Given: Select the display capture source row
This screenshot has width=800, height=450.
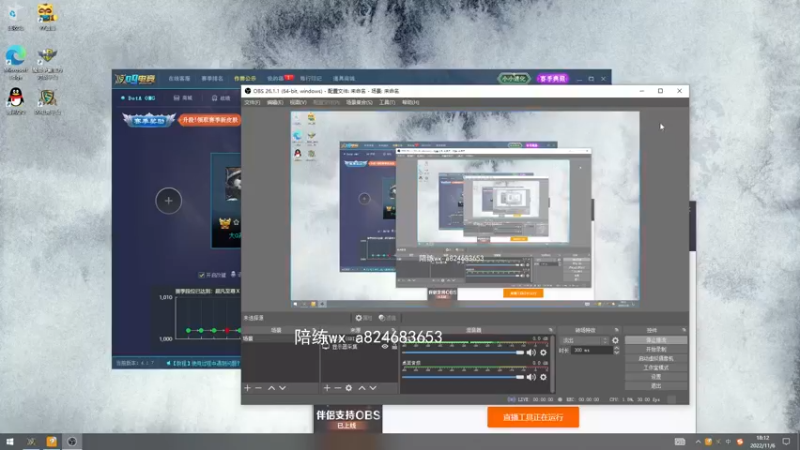Looking at the screenshot, I should [359, 346].
